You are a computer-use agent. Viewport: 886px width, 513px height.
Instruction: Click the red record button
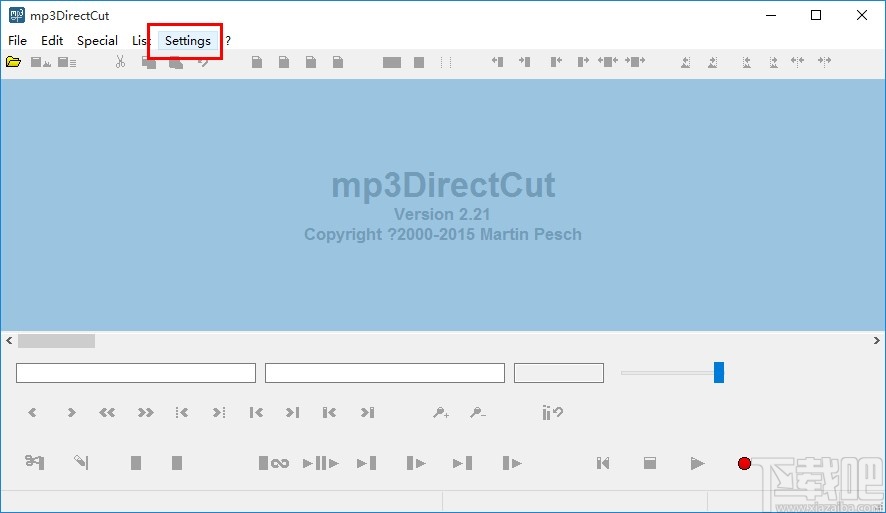pyautogui.click(x=744, y=463)
